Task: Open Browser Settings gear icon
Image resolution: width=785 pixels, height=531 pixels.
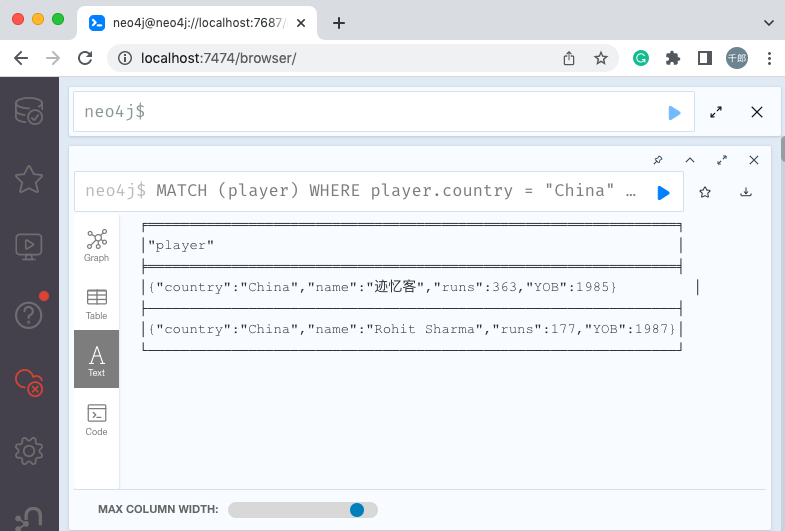Action: (29, 451)
